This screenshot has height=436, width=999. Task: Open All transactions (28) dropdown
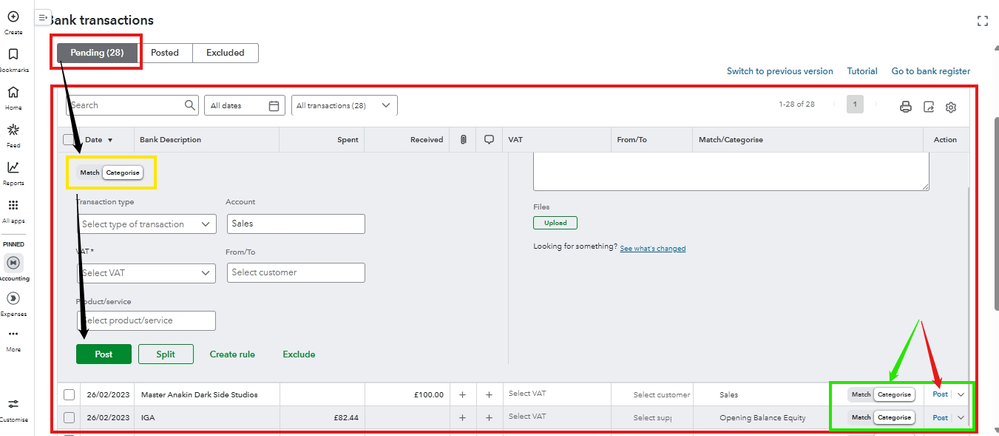(344, 106)
